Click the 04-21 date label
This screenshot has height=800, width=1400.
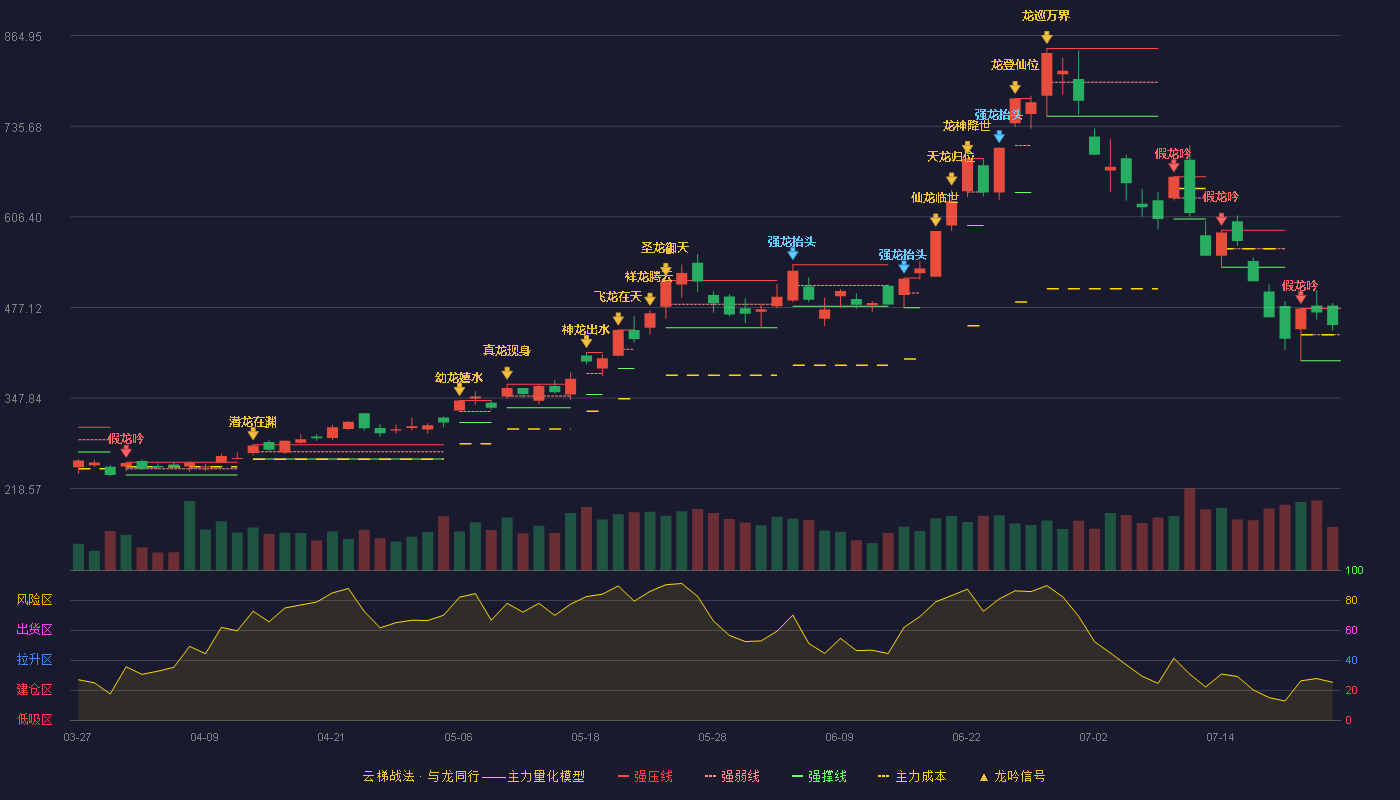click(x=331, y=737)
